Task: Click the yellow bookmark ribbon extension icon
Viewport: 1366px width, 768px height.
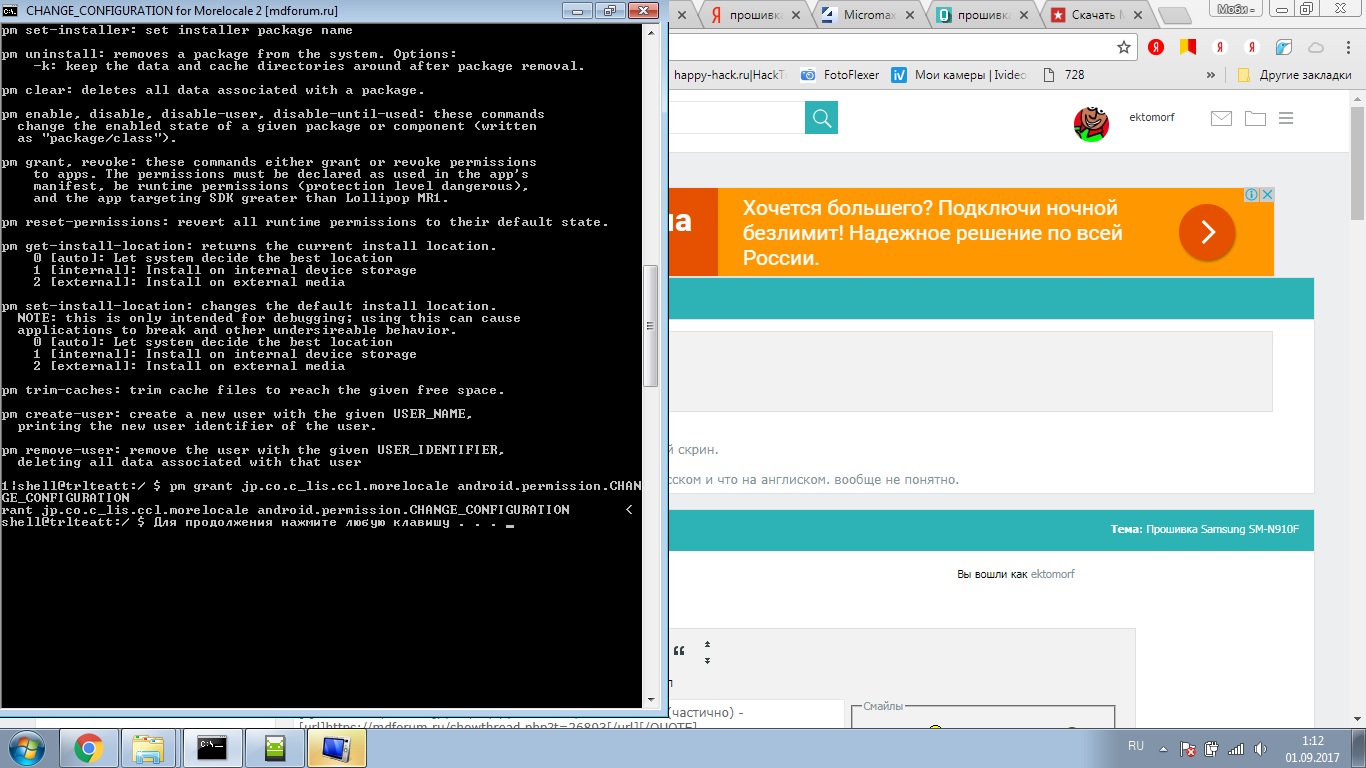Action: (x=1187, y=47)
